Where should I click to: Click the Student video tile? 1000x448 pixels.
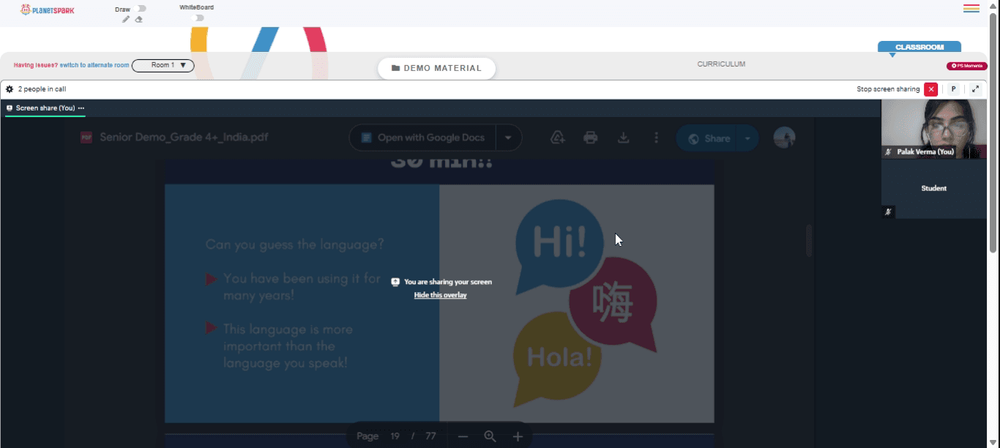point(934,189)
